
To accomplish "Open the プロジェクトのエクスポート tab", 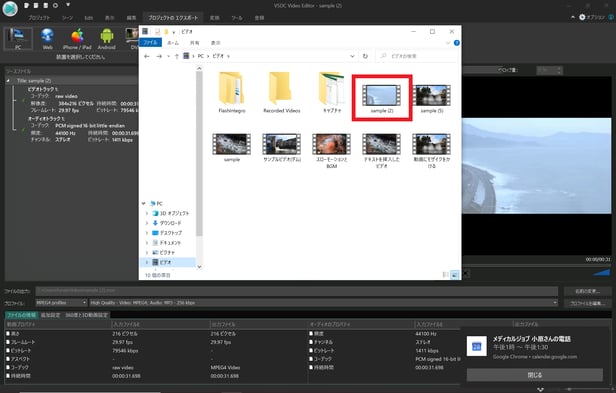I will 173,18.
